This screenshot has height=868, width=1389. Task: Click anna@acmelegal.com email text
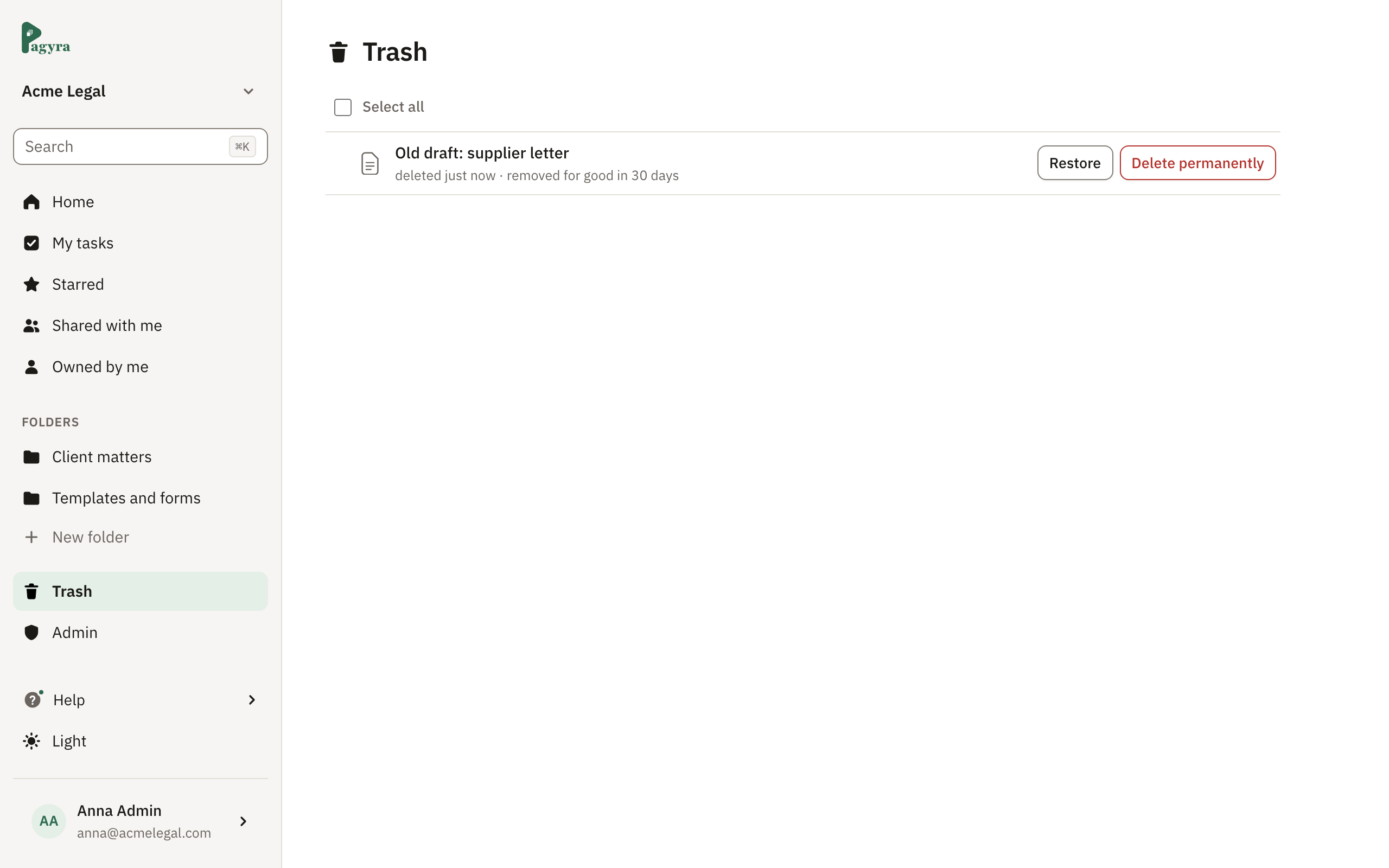(x=144, y=833)
